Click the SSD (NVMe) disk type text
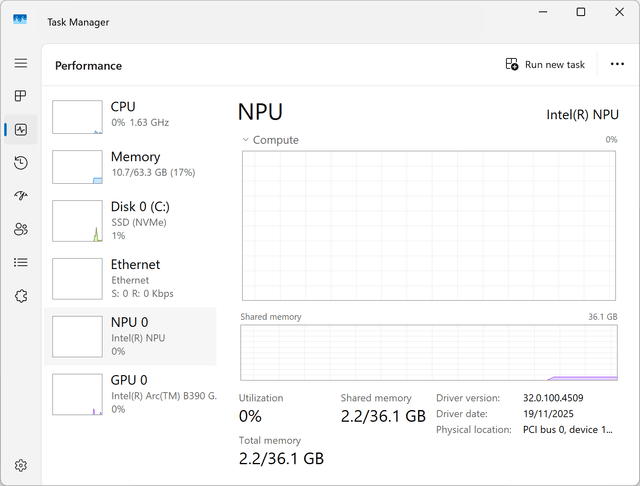Viewport: 640px width, 486px height. click(x=139, y=222)
